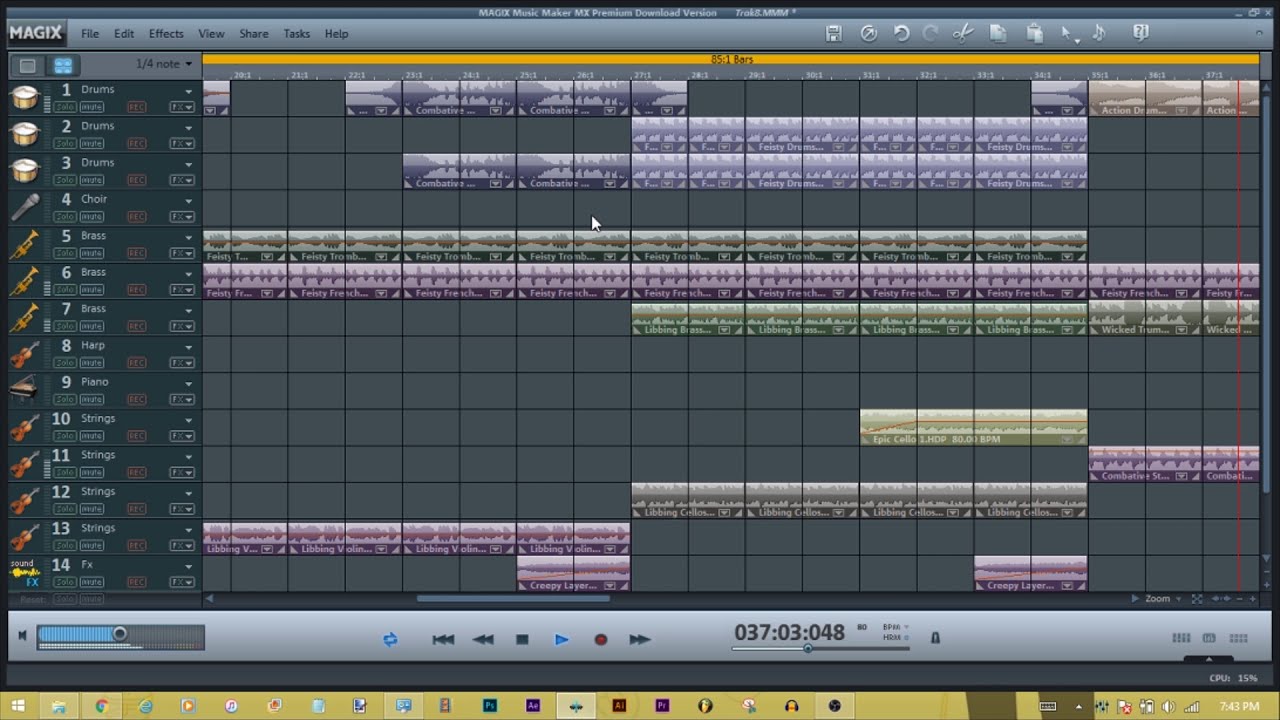This screenshot has height=720, width=1280.
Task: Click the yellow 85:1 Bars range bar
Action: pyautogui.click(x=731, y=60)
